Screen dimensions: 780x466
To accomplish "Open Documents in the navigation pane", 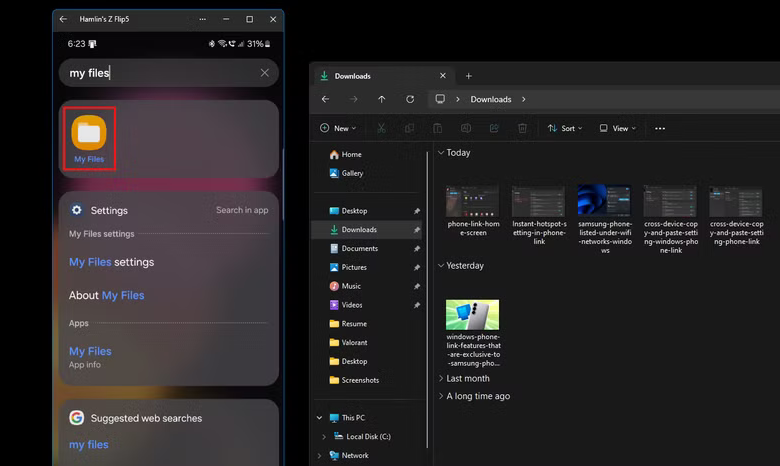I will click(359, 248).
